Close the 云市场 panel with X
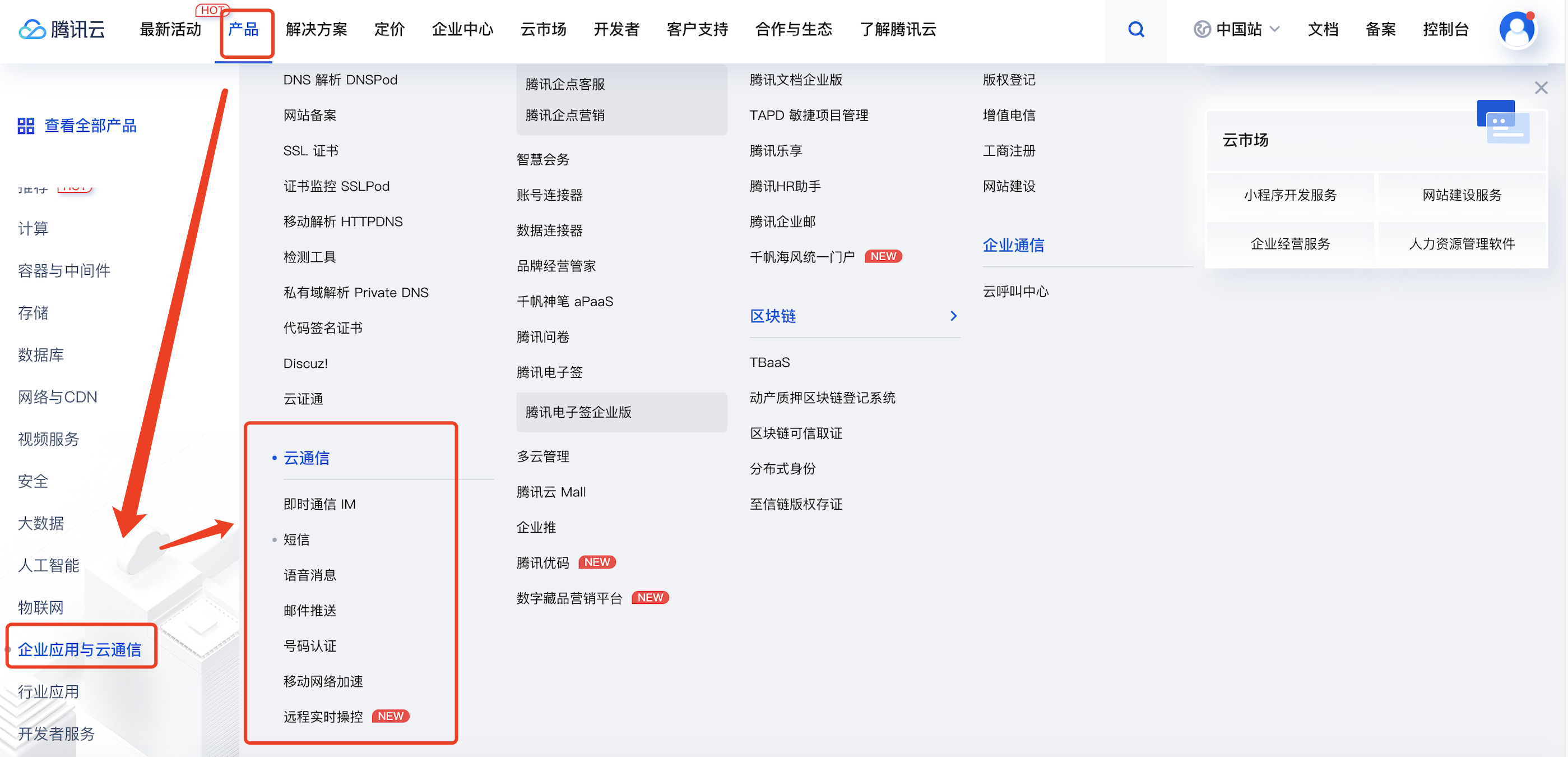The height and width of the screenshot is (757, 1568). tap(1541, 87)
